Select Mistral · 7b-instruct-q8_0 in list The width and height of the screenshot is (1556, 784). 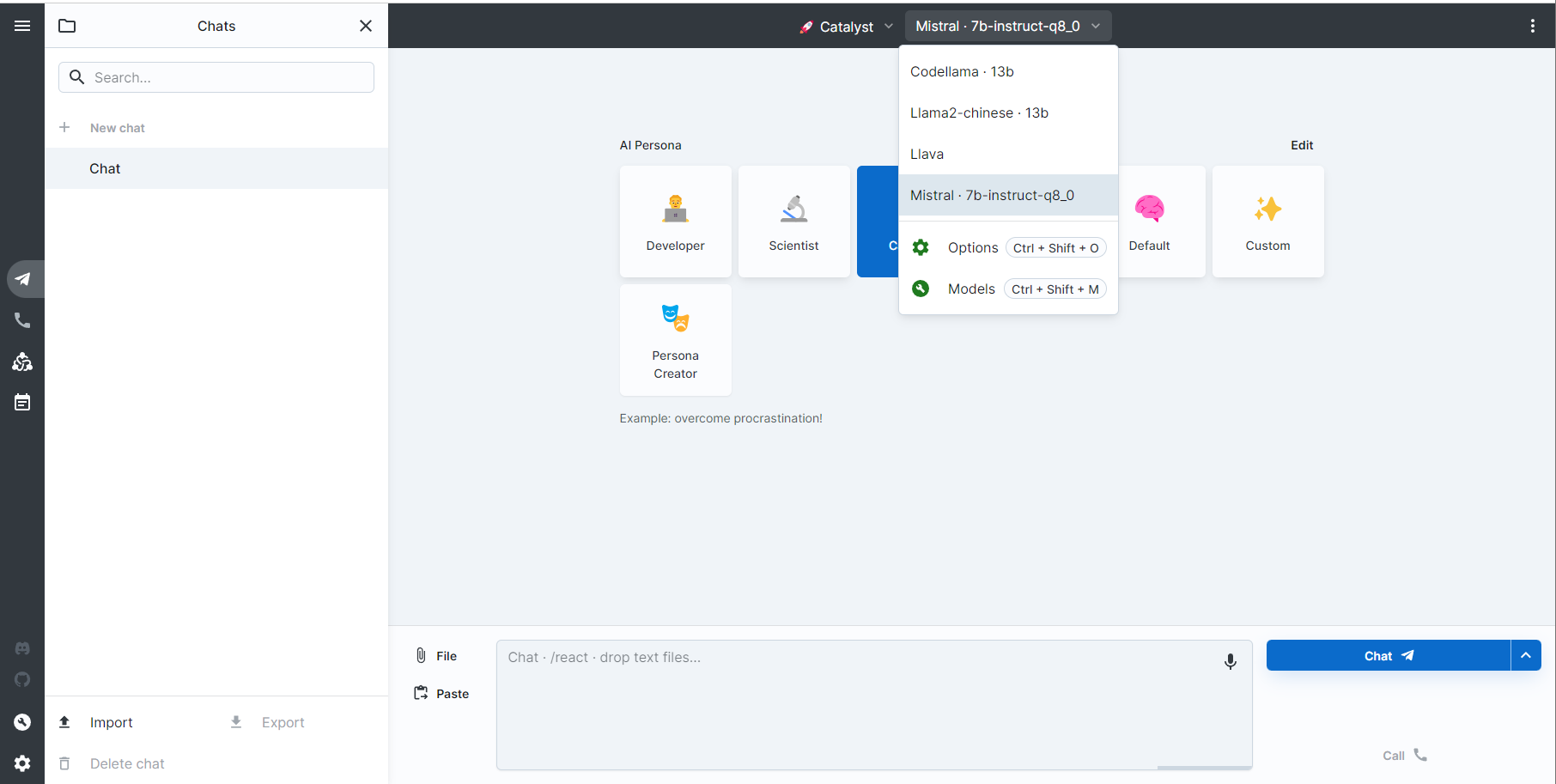(1008, 195)
